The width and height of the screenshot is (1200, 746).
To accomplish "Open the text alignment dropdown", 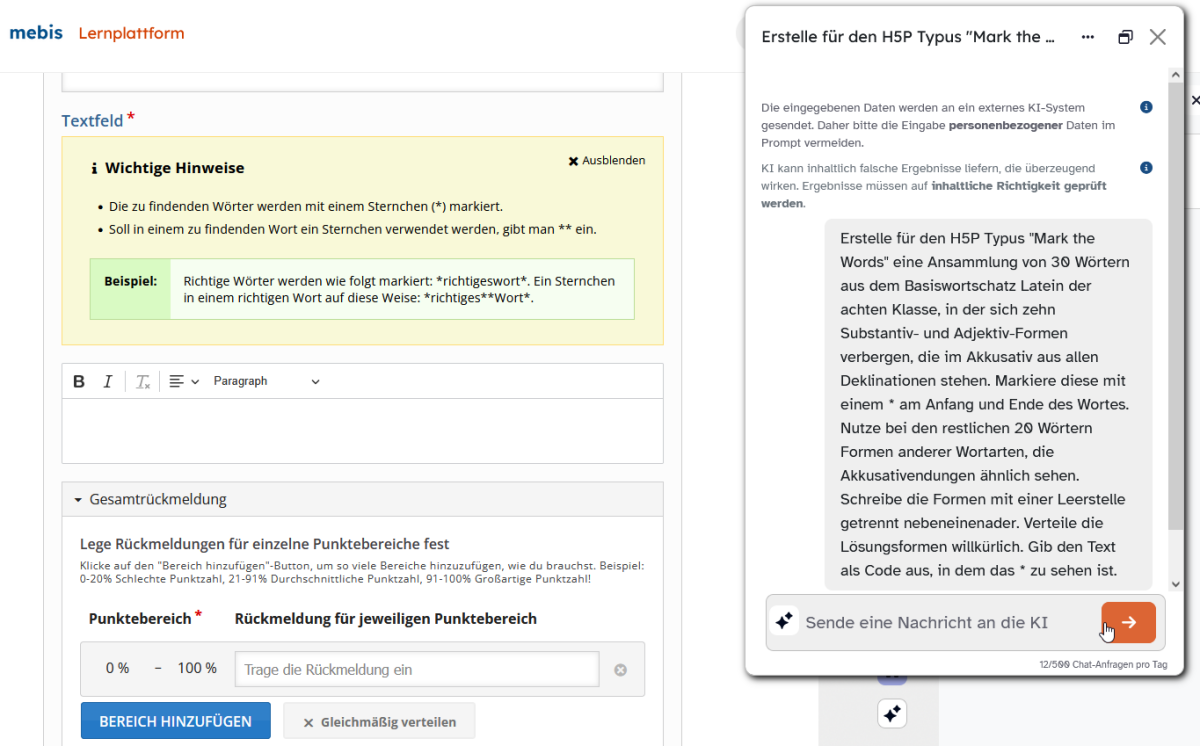I will pos(183,381).
